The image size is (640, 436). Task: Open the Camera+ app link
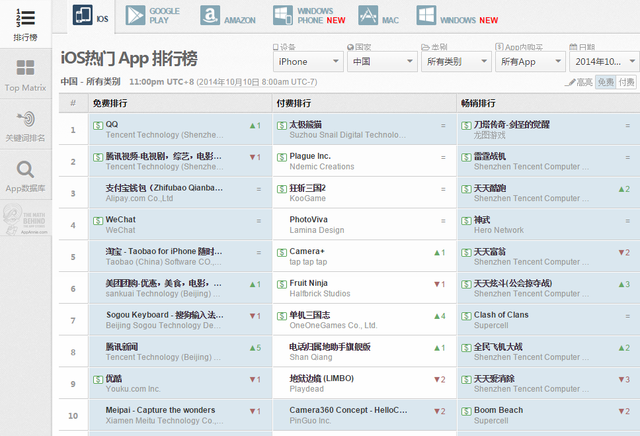click(307, 251)
